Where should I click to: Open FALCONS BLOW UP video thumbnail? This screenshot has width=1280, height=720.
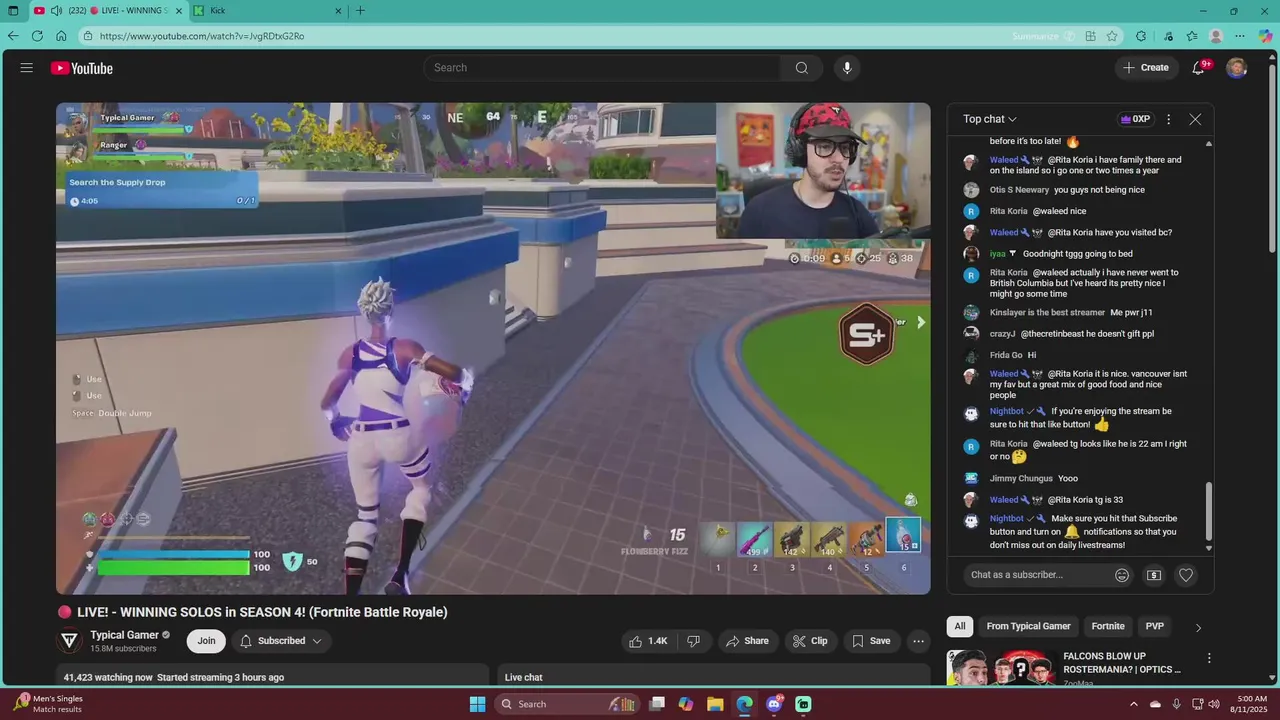(1002, 668)
